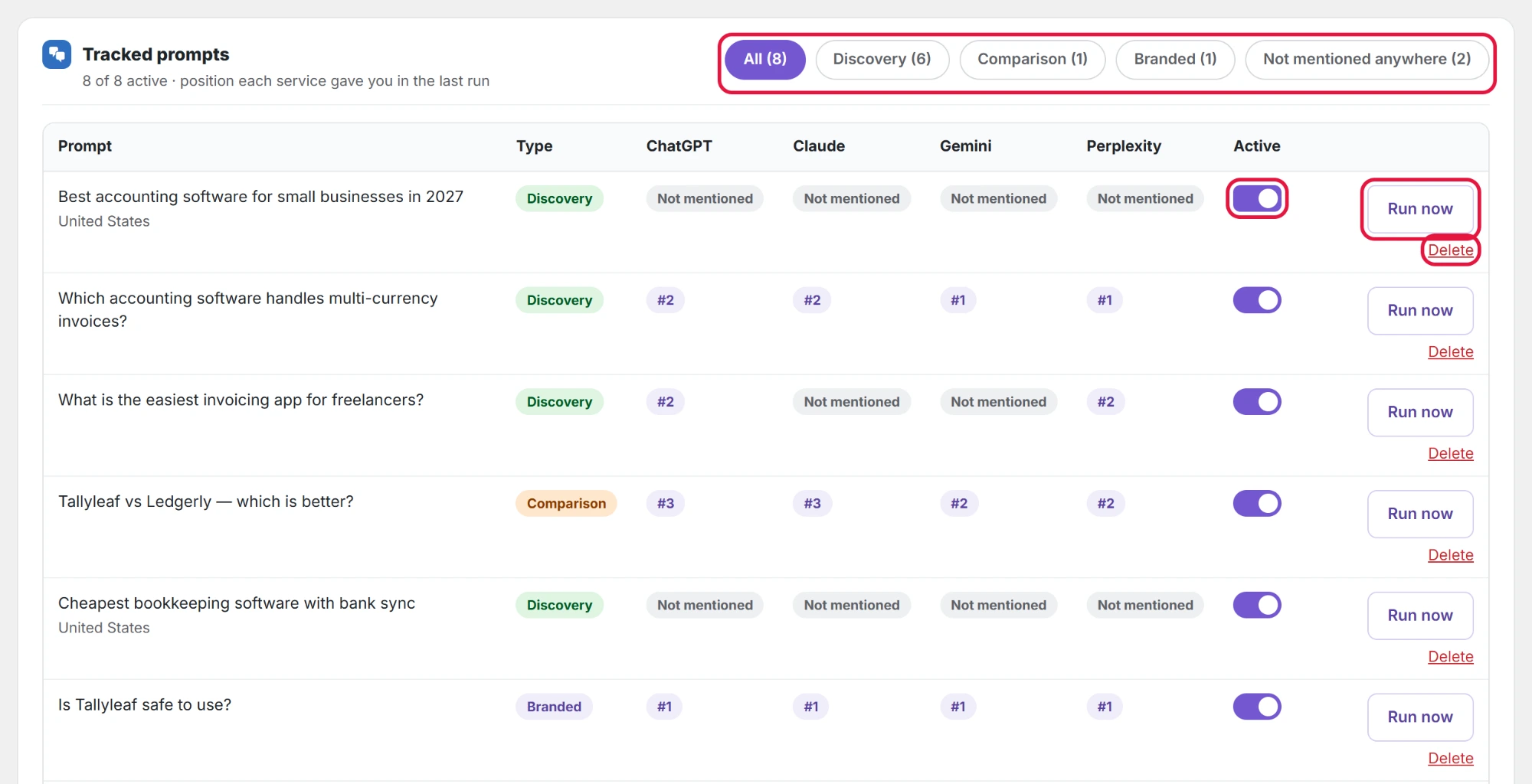This screenshot has width=1532, height=784.
Task: Click ChatGPT #3 rank for Tallyleaf vs Ledgerly
Action: 666,503
